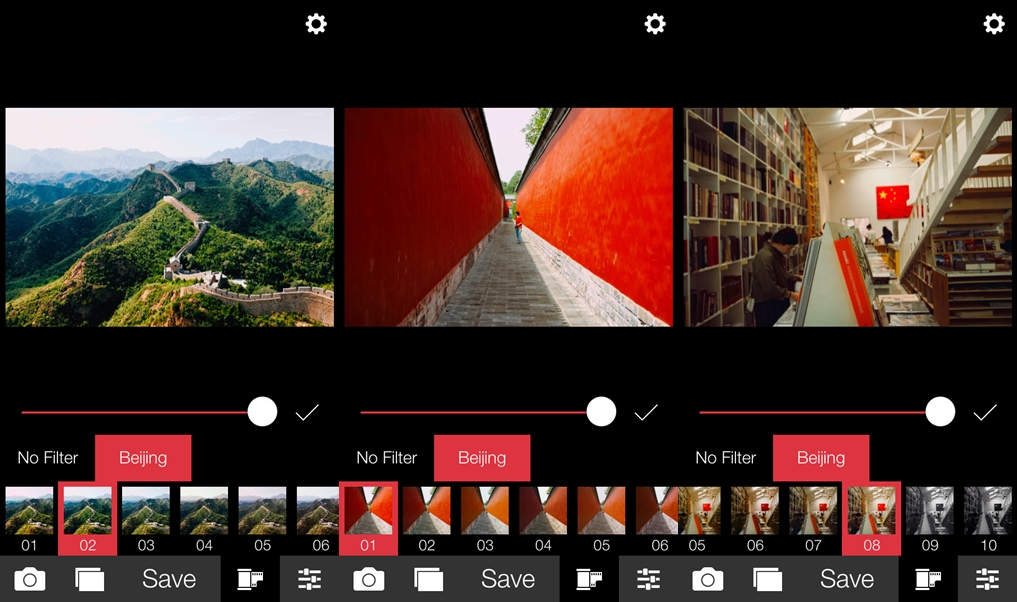Click filter intensity slider handle in middle panel

[x=601, y=412]
